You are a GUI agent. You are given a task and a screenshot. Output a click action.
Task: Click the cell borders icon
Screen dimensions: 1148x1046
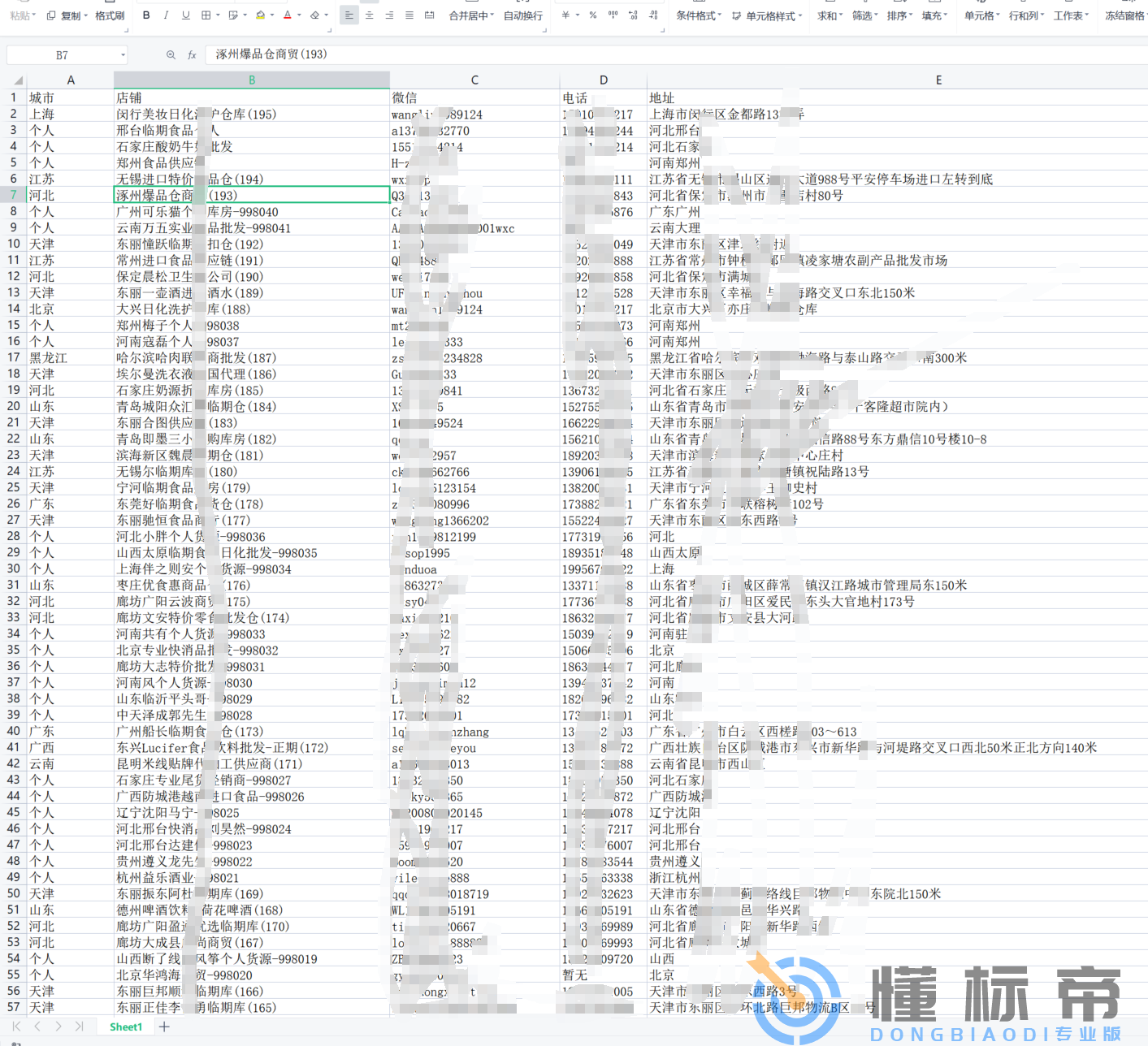[206, 15]
